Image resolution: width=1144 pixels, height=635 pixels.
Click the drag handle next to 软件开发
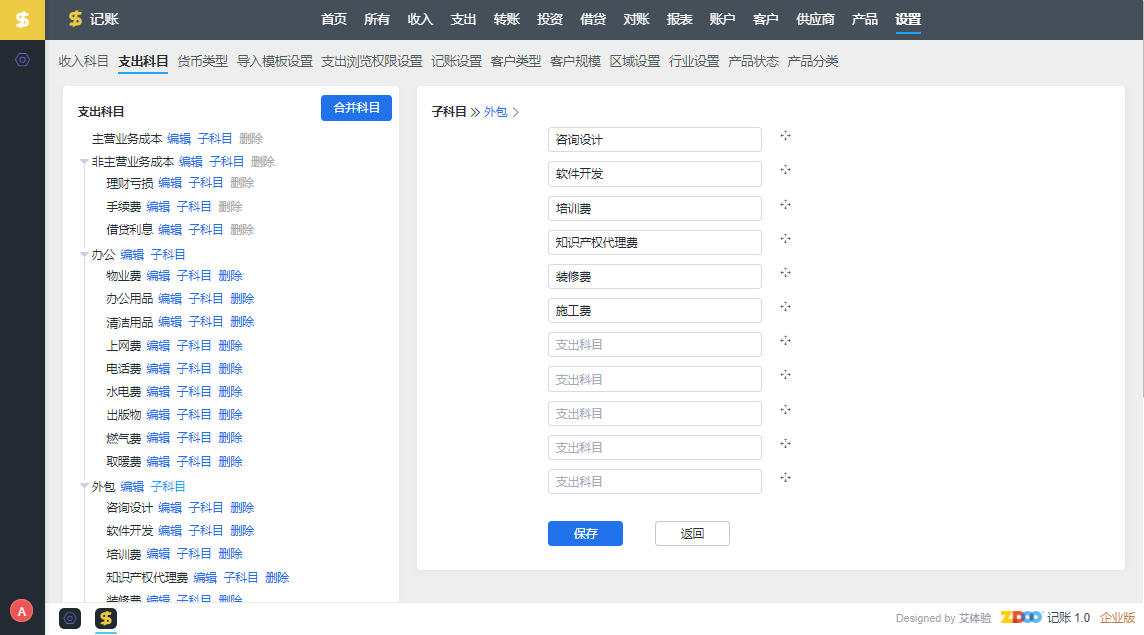tap(786, 170)
